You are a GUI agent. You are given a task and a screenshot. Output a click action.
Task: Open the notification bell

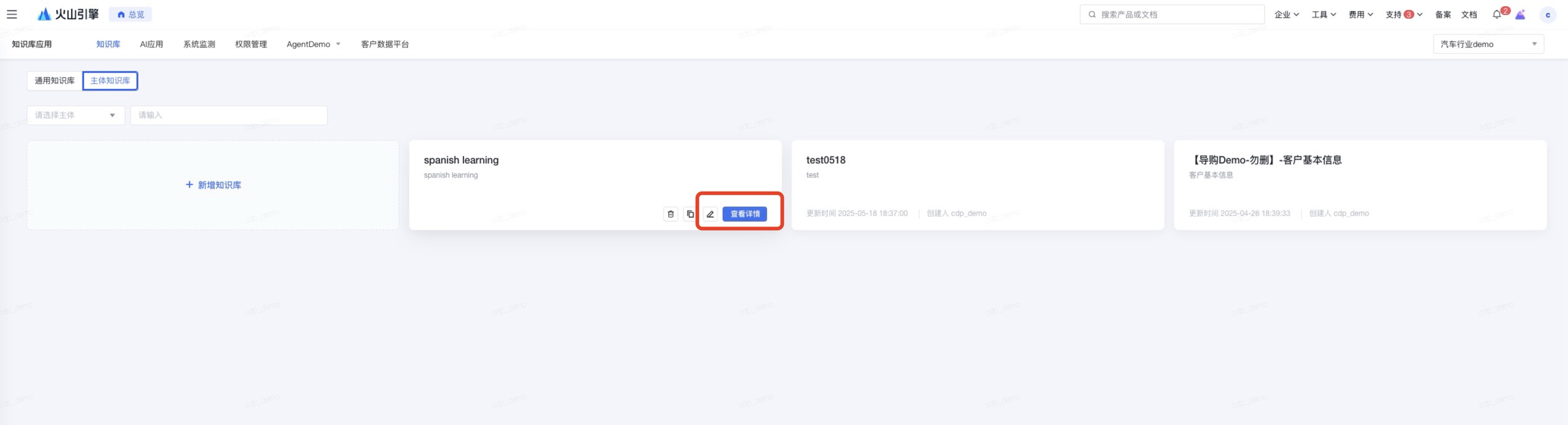(x=1497, y=14)
